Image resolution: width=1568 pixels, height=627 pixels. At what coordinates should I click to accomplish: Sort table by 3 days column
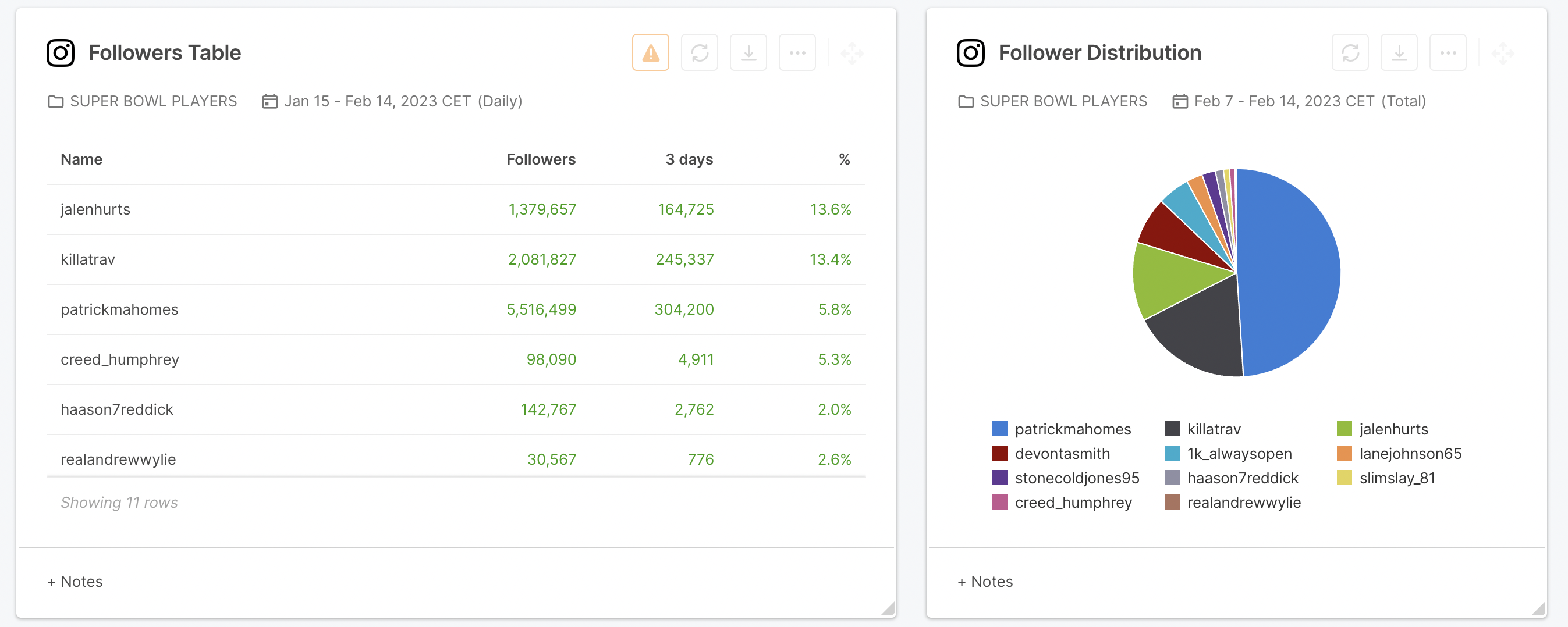click(x=689, y=159)
